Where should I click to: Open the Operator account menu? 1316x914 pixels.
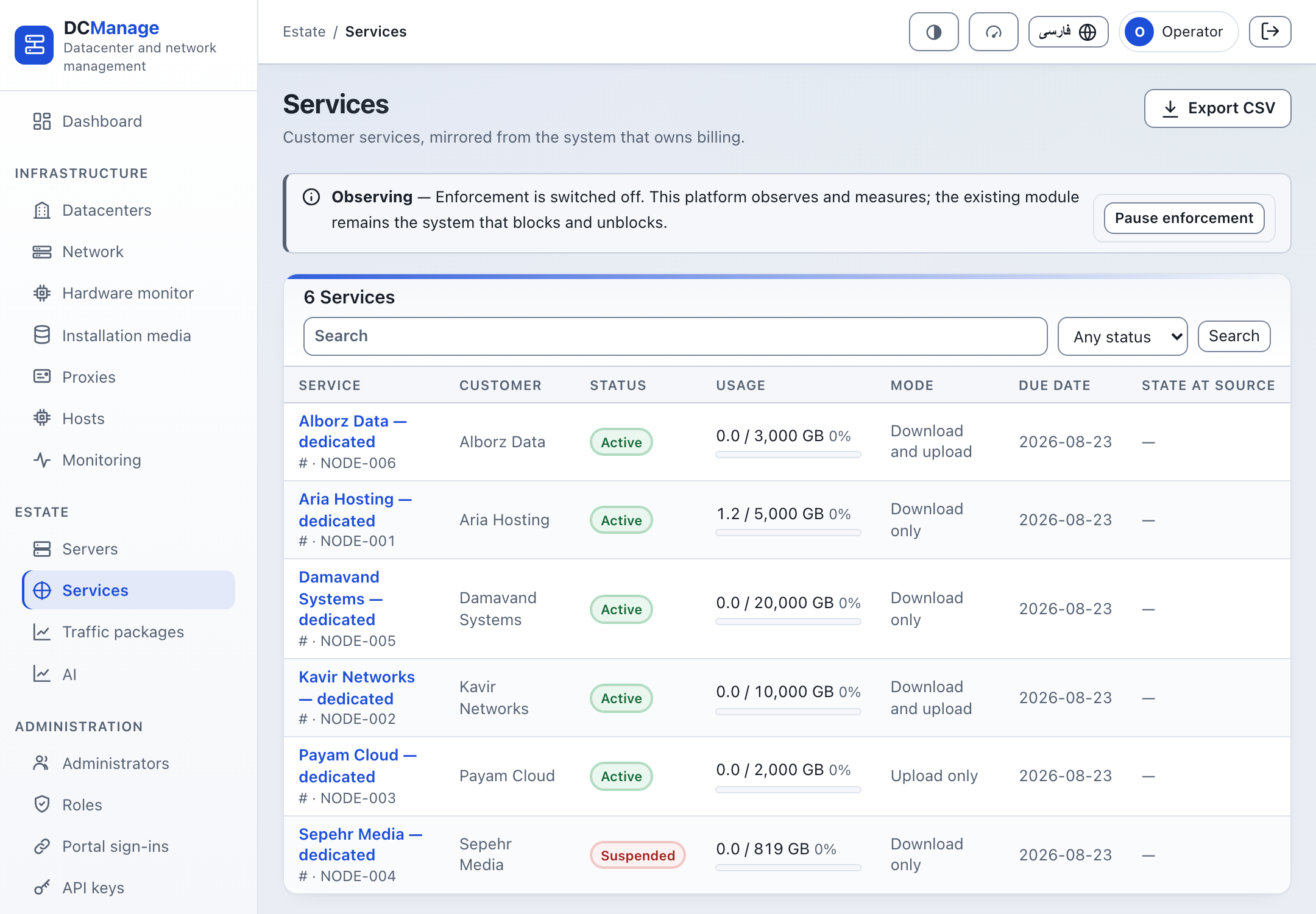(x=1178, y=32)
